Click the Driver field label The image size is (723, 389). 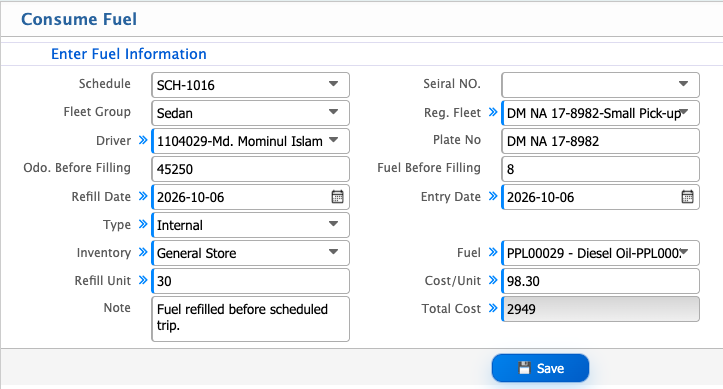pos(113,141)
